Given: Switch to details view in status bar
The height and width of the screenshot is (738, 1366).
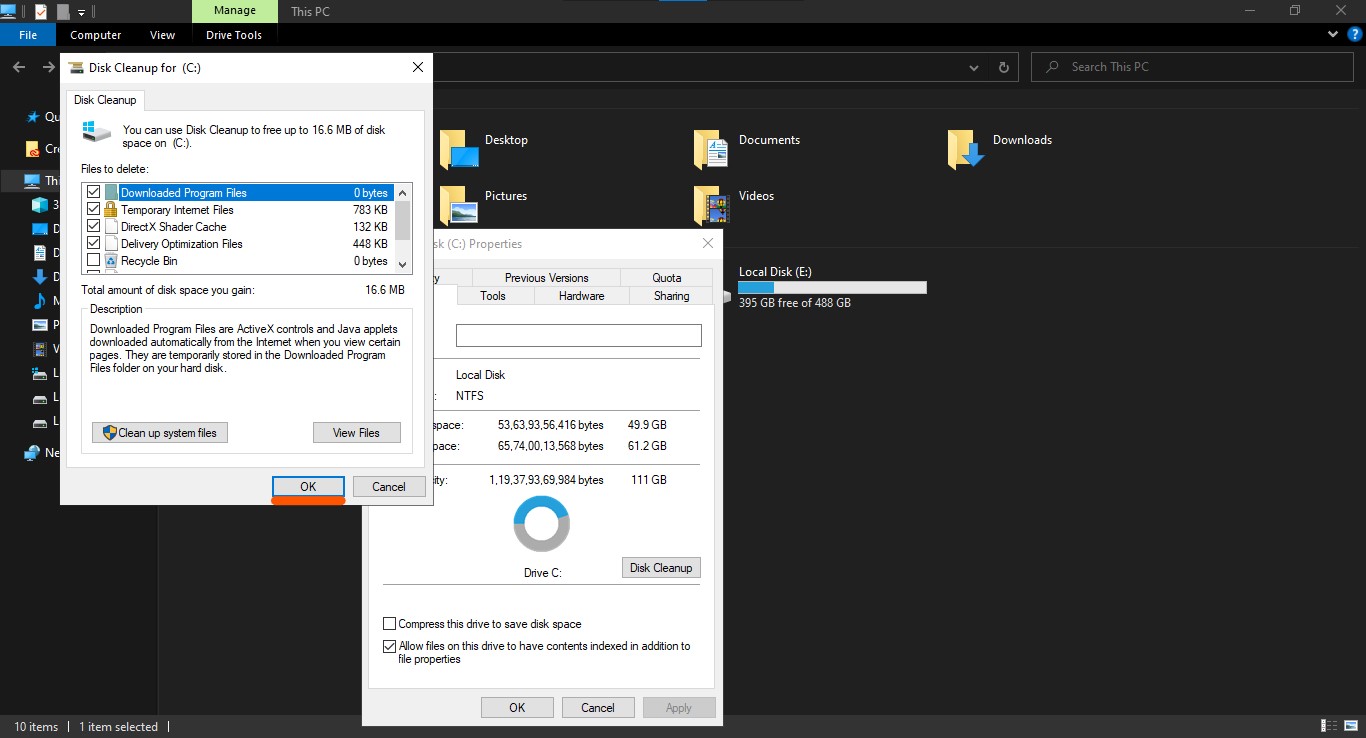Looking at the screenshot, I should tap(1329, 726).
